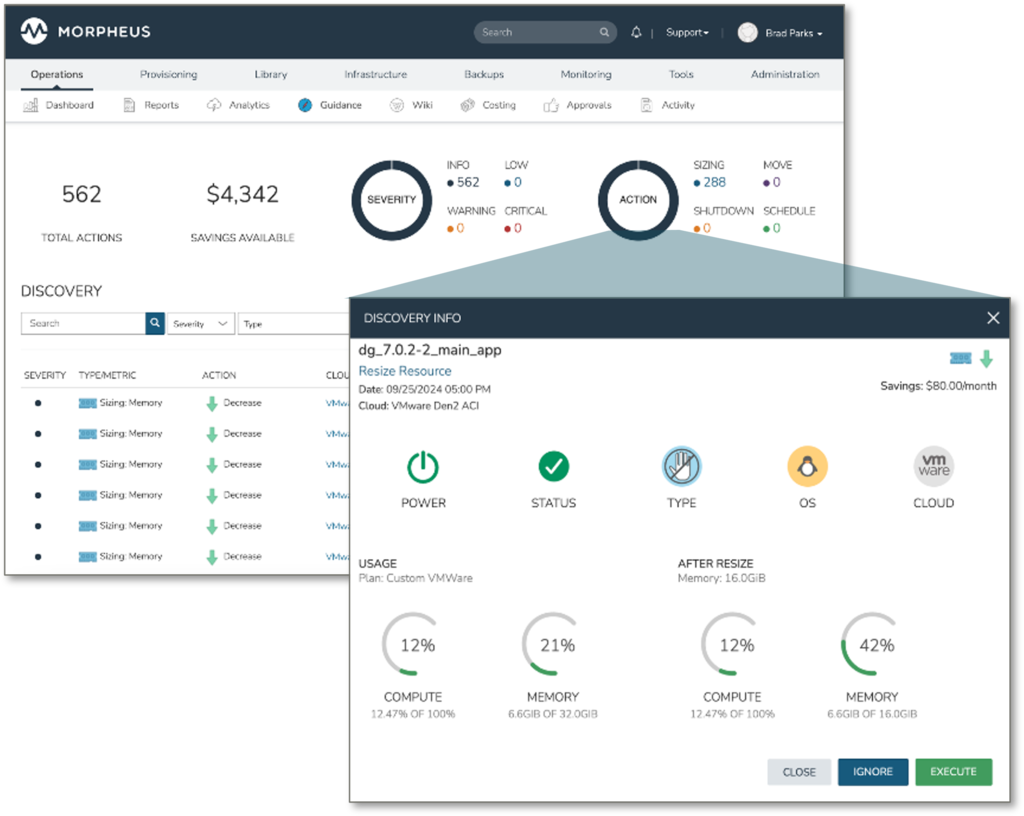Click Brad Parks user avatar
The height and width of the screenshot is (816, 1024).
tap(747, 32)
